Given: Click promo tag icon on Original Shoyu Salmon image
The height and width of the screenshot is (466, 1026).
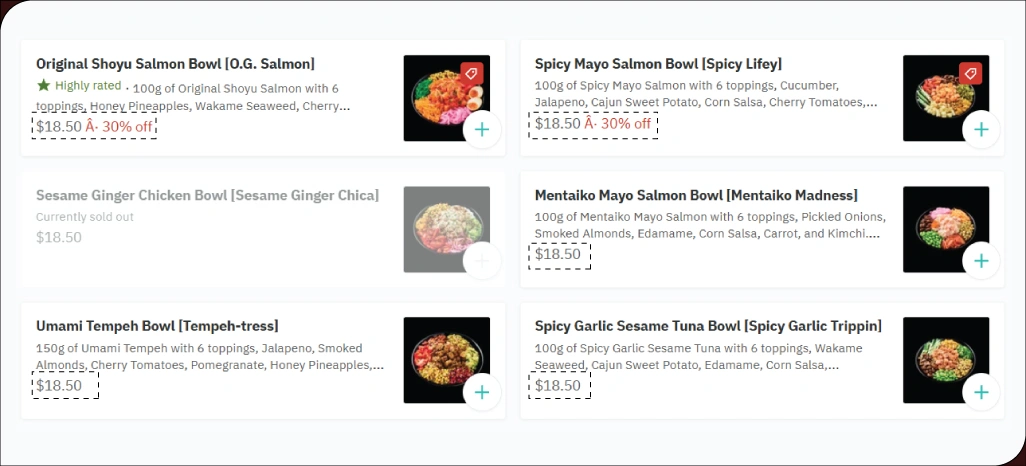Looking at the screenshot, I should pos(472,74).
